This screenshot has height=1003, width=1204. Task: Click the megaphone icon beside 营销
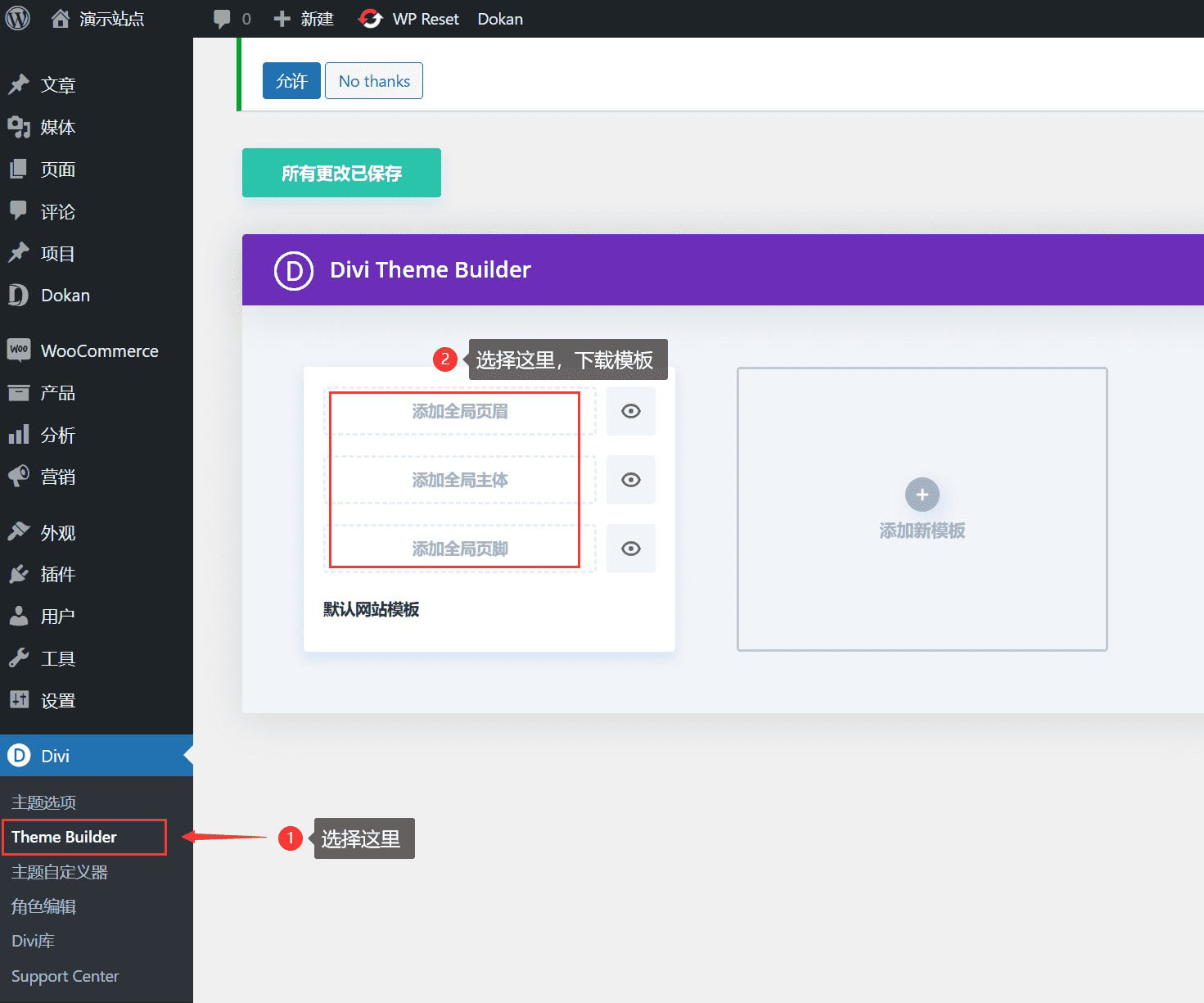(x=19, y=477)
